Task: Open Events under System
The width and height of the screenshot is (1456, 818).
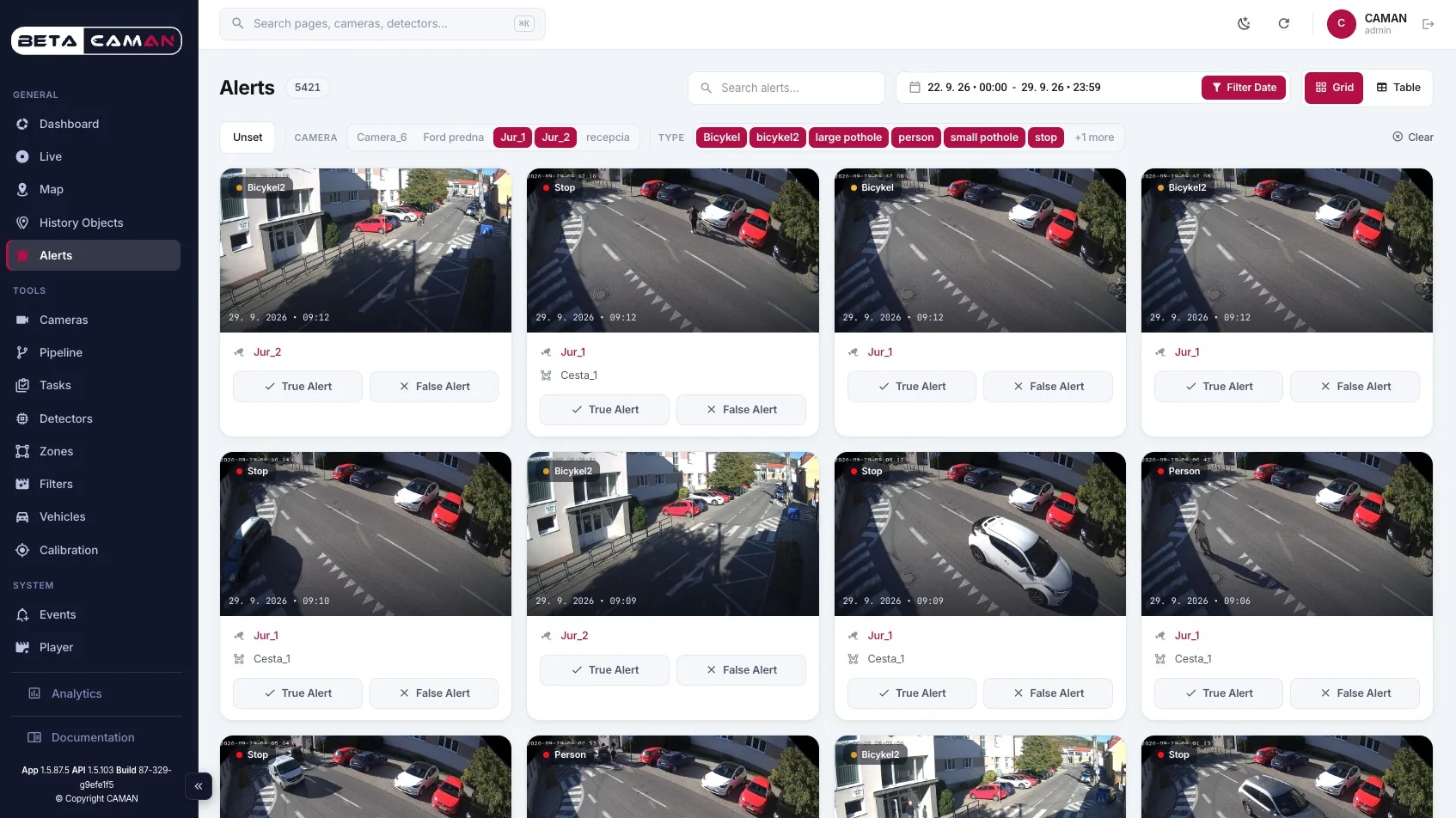Action: pyautogui.click(x=94, y=614)
